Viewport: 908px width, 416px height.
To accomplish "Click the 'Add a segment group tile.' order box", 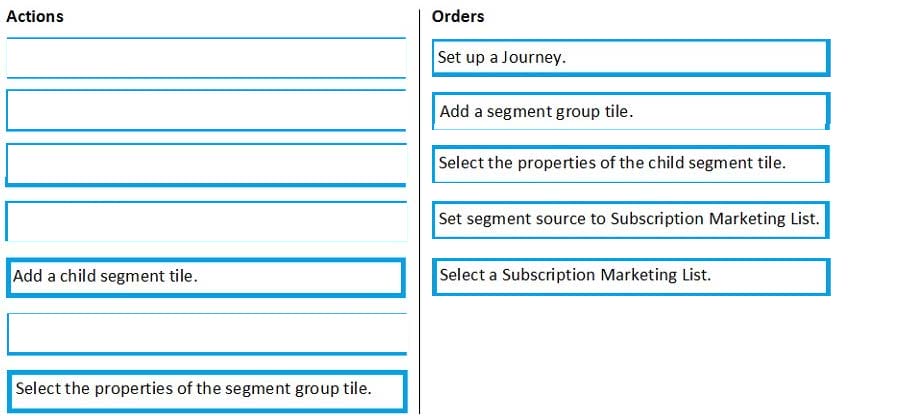I will [631, 111].
